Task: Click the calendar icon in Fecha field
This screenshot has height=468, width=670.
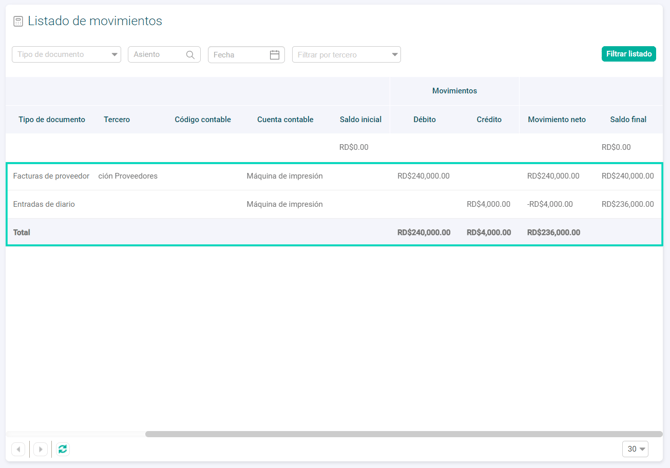Action: (x=274, y=55)
